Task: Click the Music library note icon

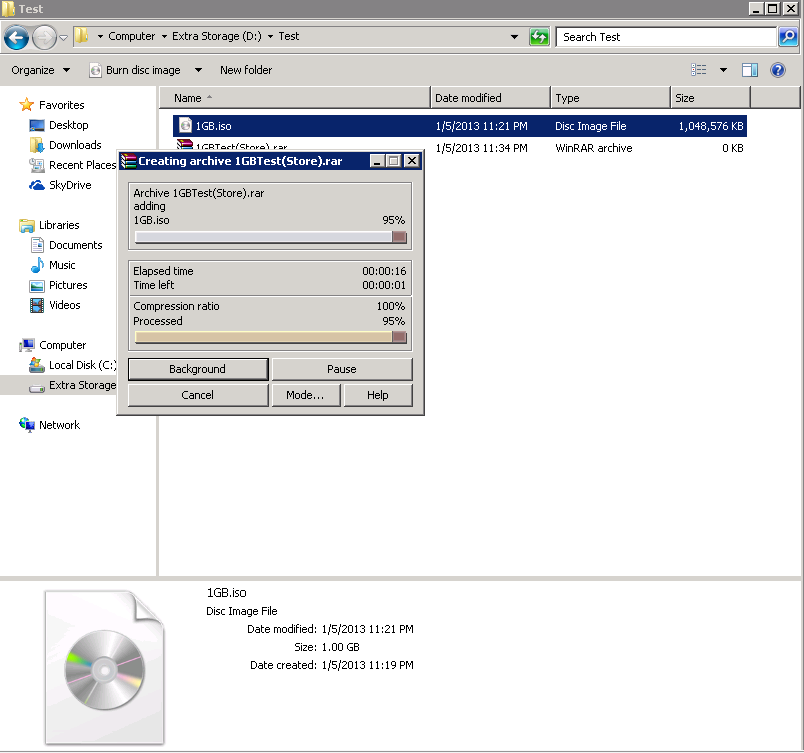Action: coord(37,265)
